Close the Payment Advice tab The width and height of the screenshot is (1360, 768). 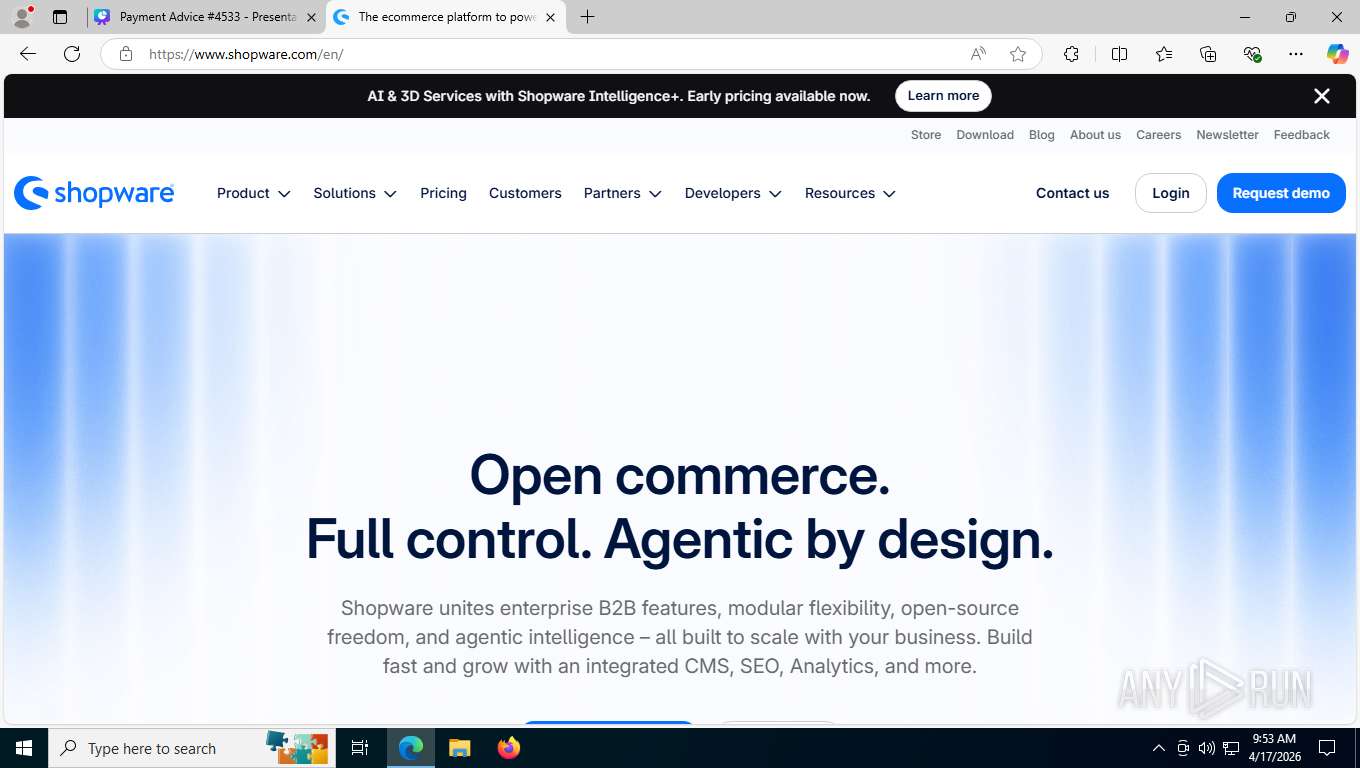[311, 17]
